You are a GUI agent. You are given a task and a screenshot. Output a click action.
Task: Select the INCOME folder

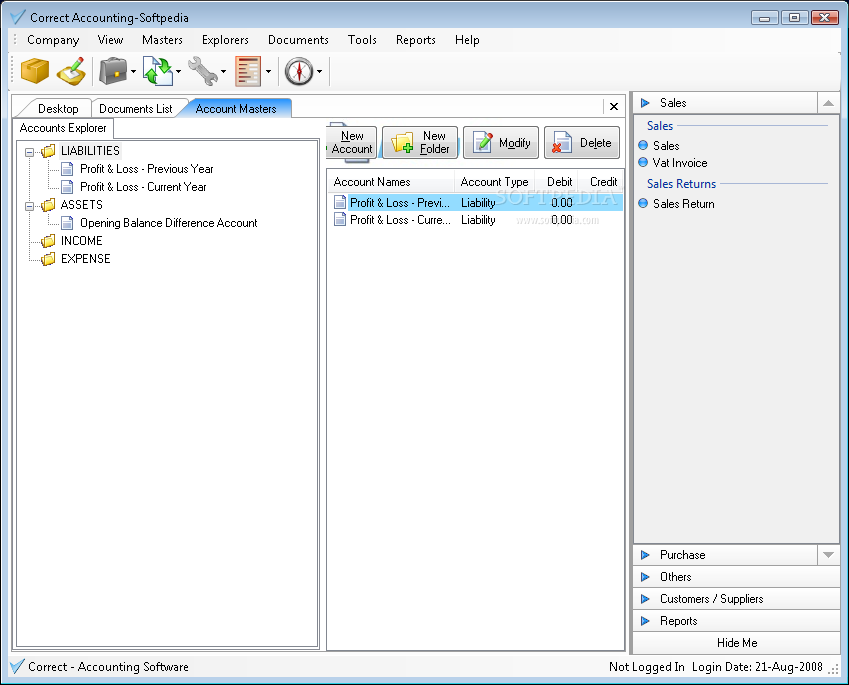click(x=81, y=240)
